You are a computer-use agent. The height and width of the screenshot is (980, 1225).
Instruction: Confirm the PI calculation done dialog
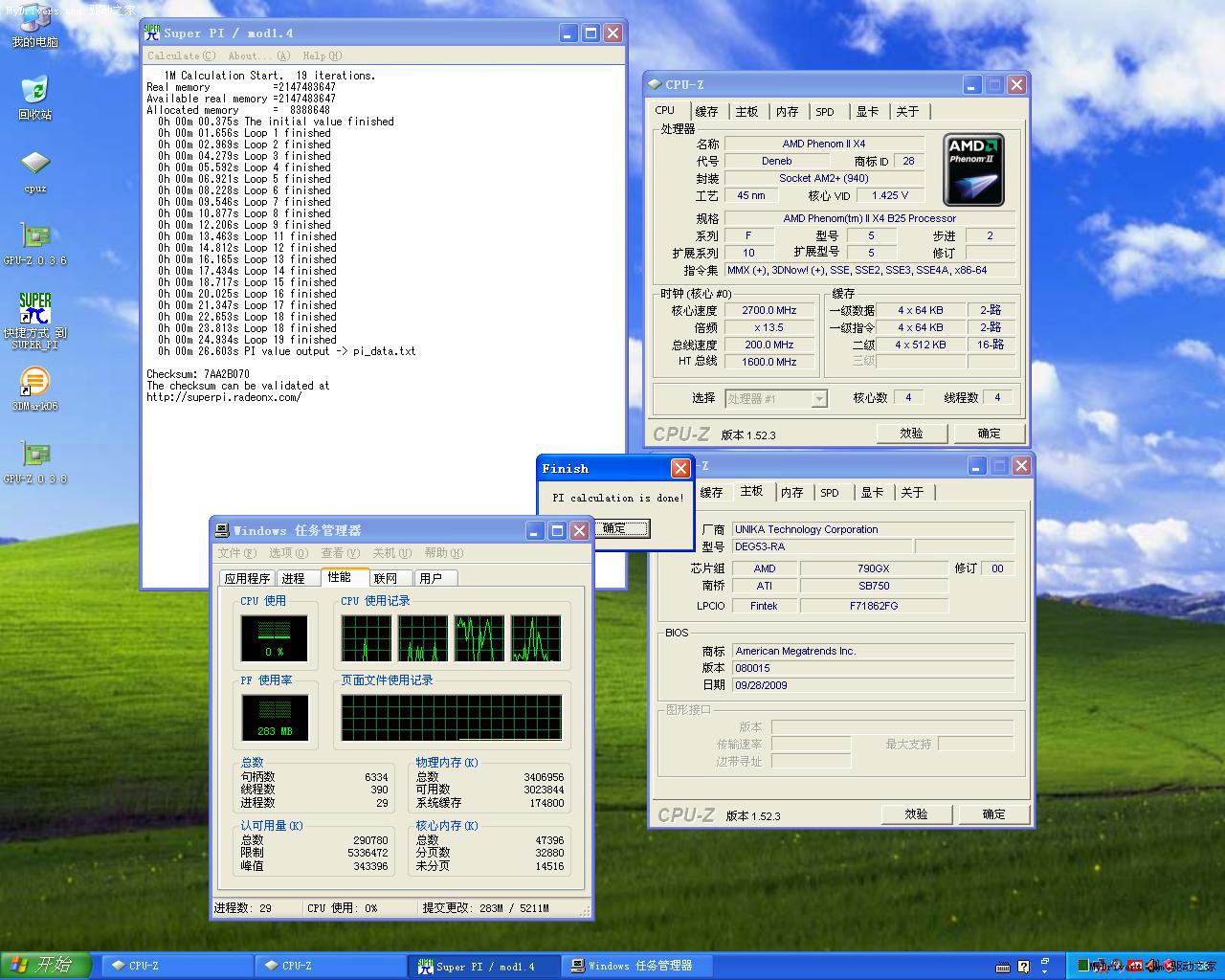tap(620, 528)
